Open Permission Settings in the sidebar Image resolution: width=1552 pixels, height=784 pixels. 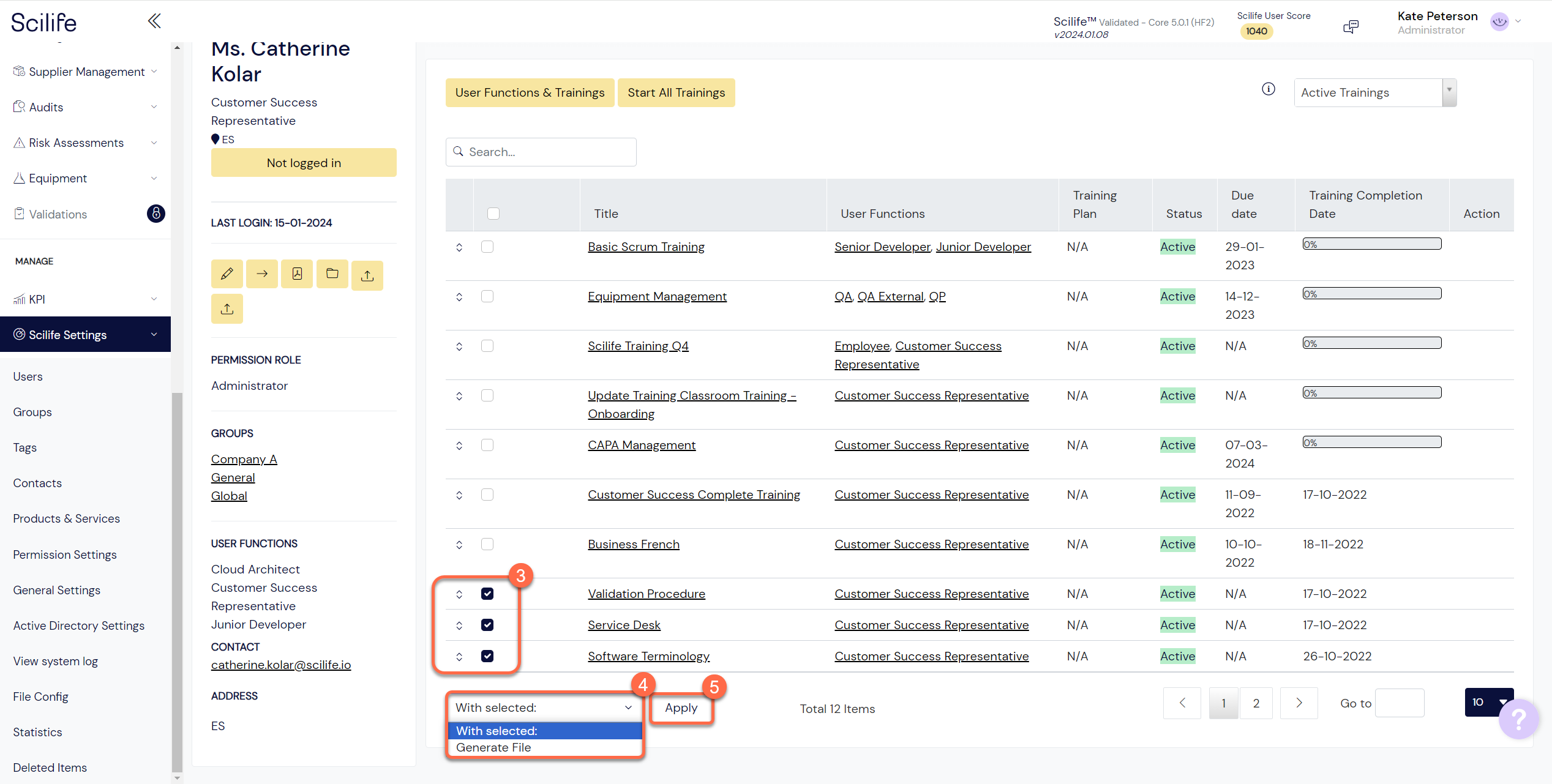pos(65,554)
